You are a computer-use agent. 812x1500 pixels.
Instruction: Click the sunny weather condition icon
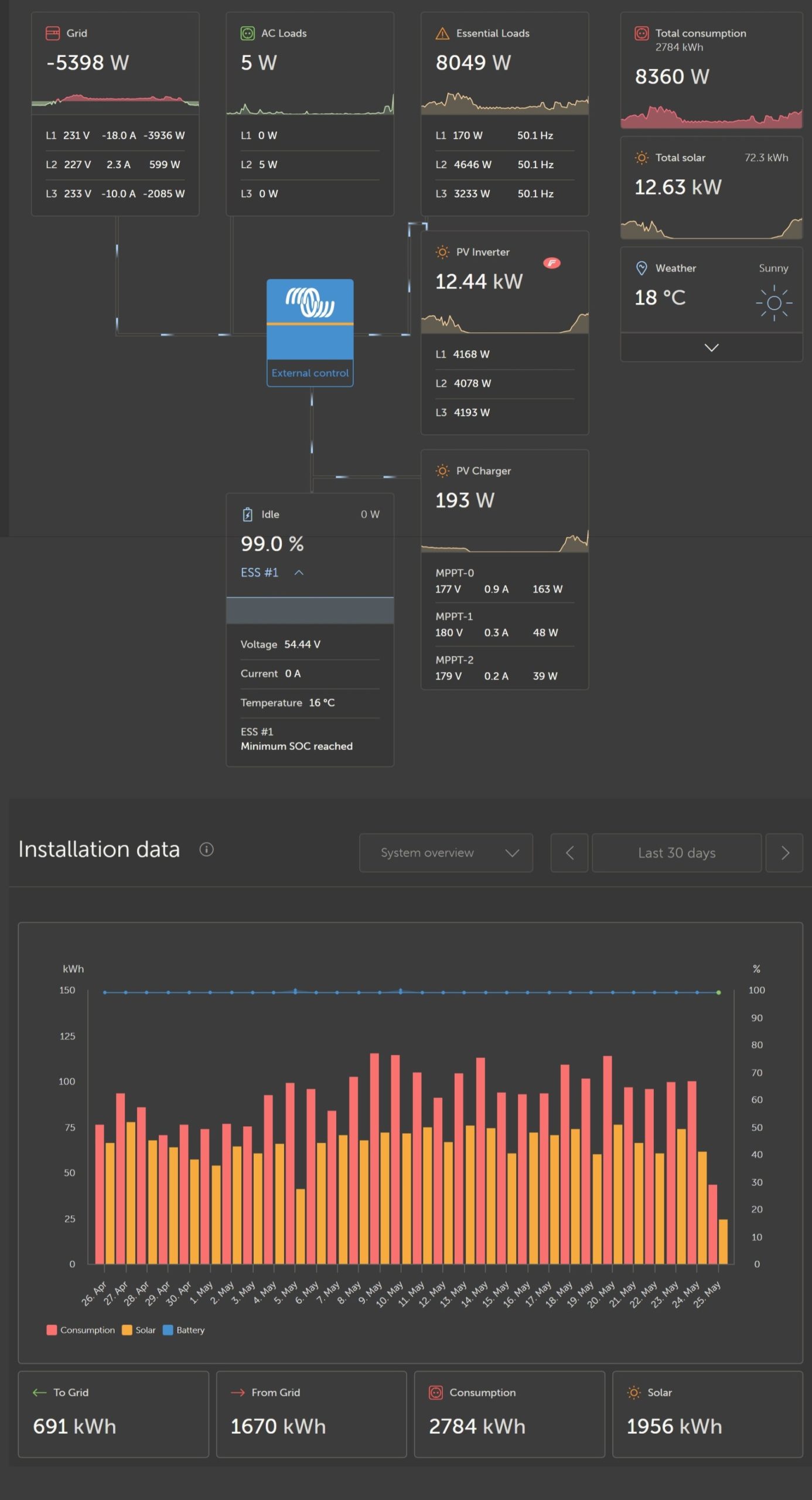click(x=774, y=303)
